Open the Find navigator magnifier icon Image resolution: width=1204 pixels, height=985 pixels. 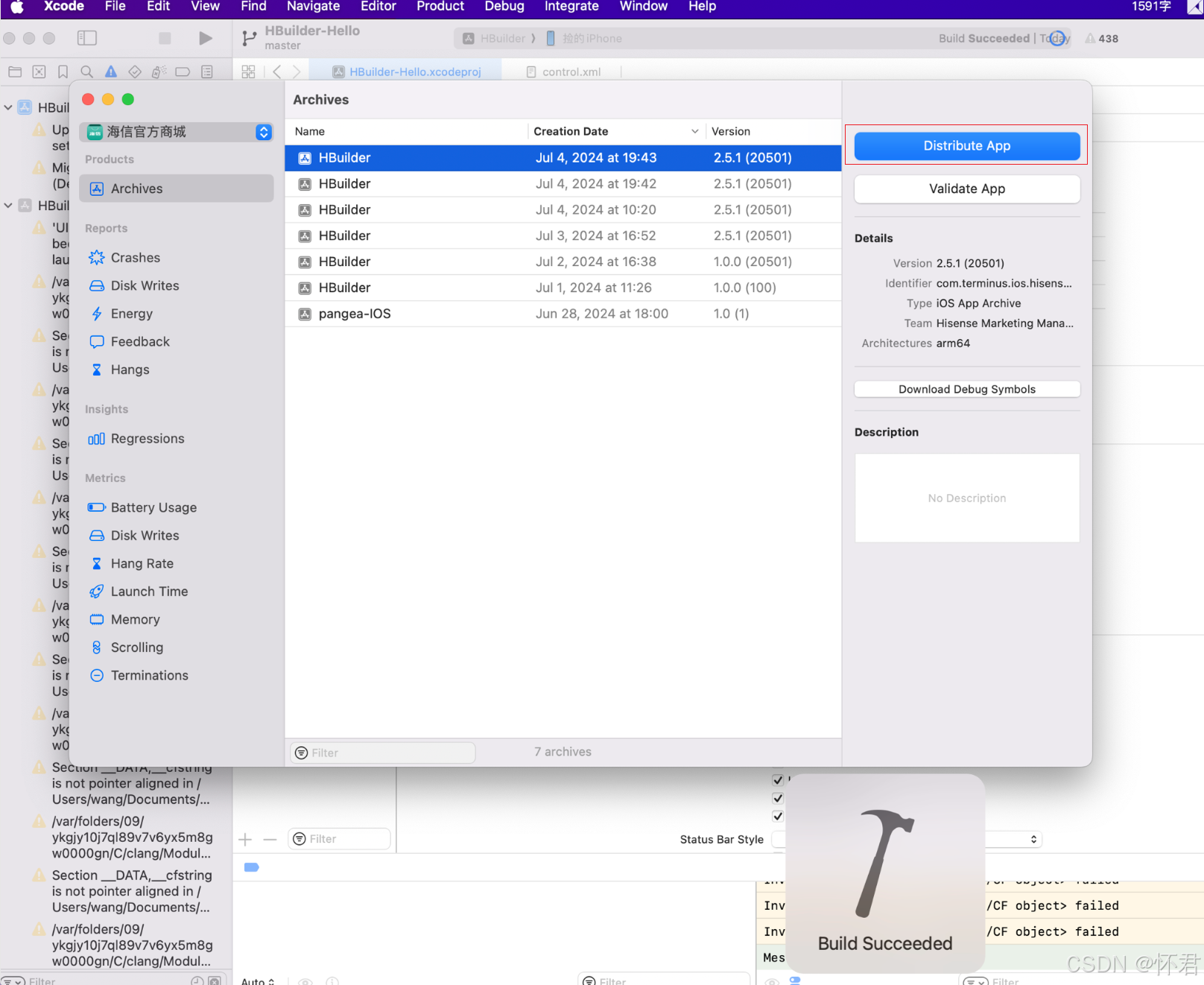tap(86, 72)
